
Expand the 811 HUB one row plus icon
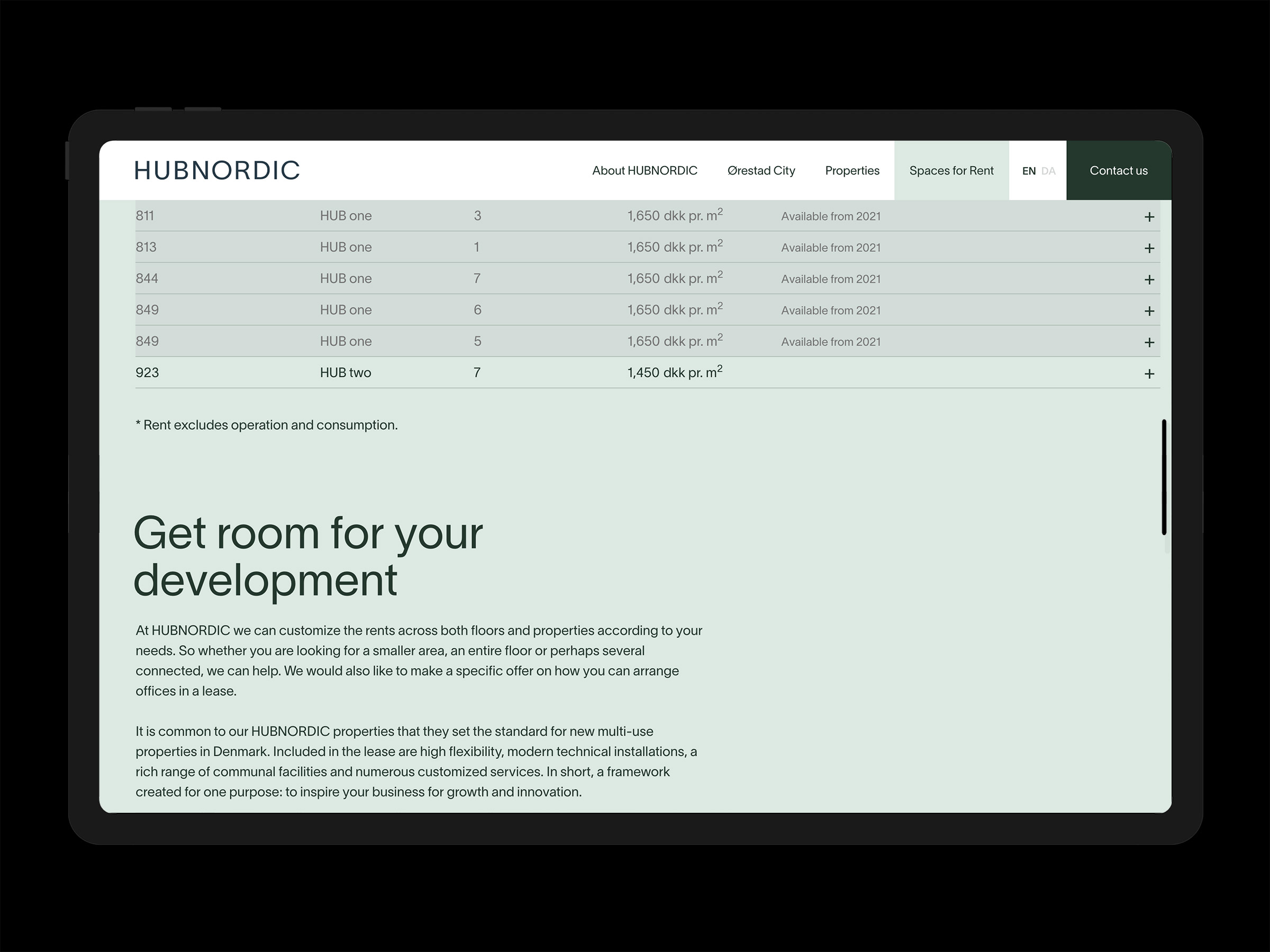pyautogui.click(x=1149, y=217)
